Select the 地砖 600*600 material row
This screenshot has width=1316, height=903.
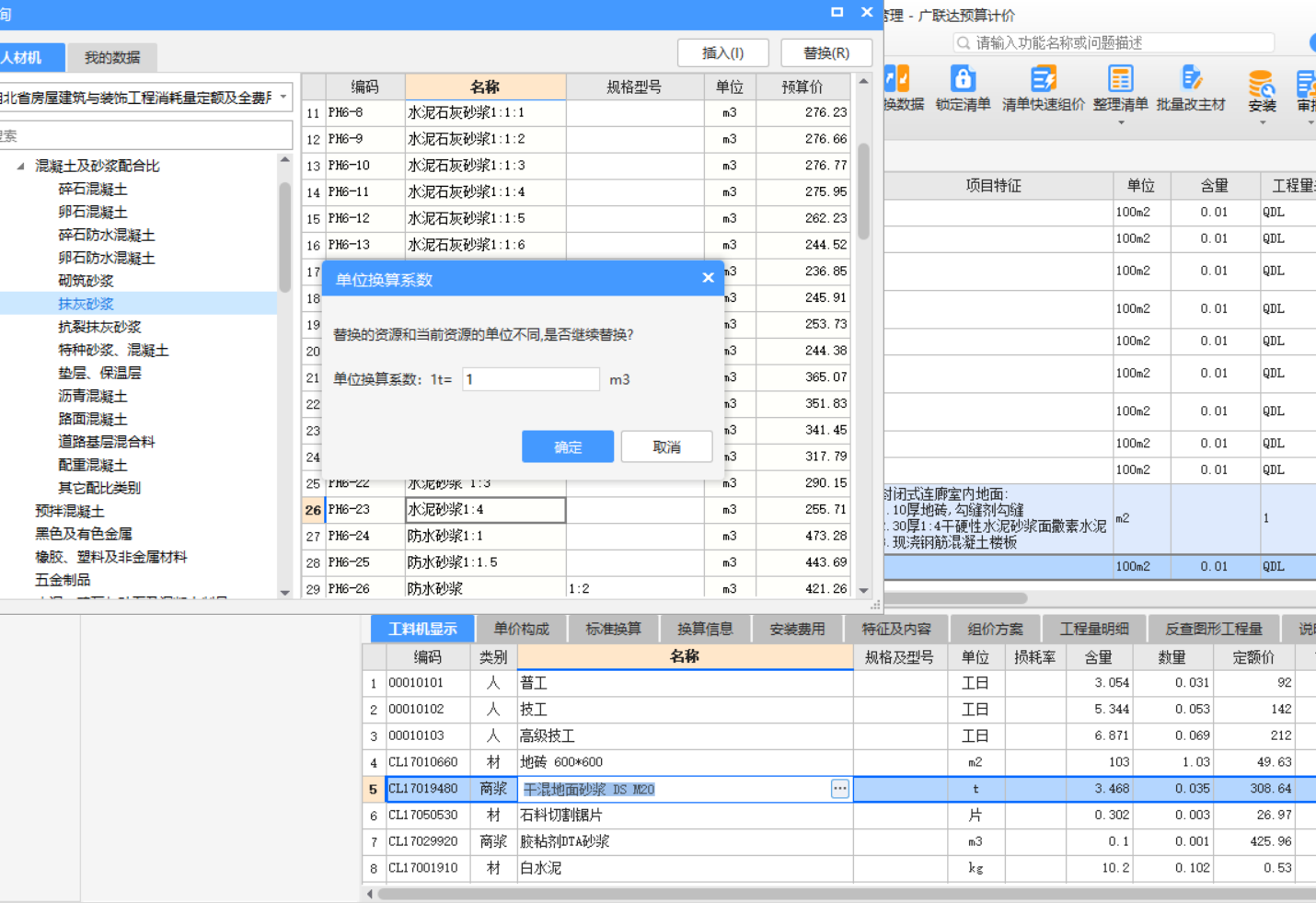pyautogui.click(x=839, y=762)
